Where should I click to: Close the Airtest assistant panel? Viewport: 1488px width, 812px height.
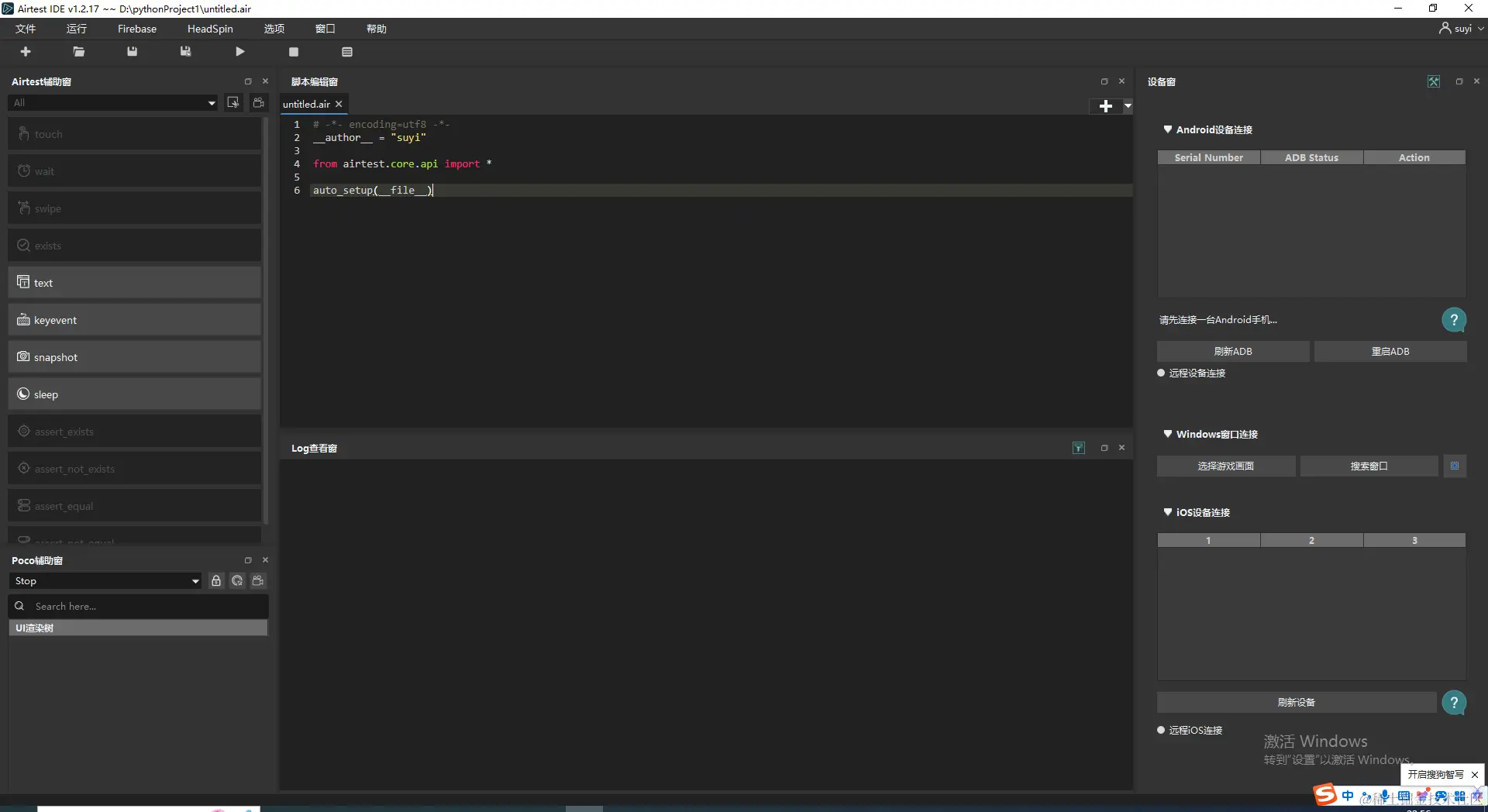tap(265, 81)
